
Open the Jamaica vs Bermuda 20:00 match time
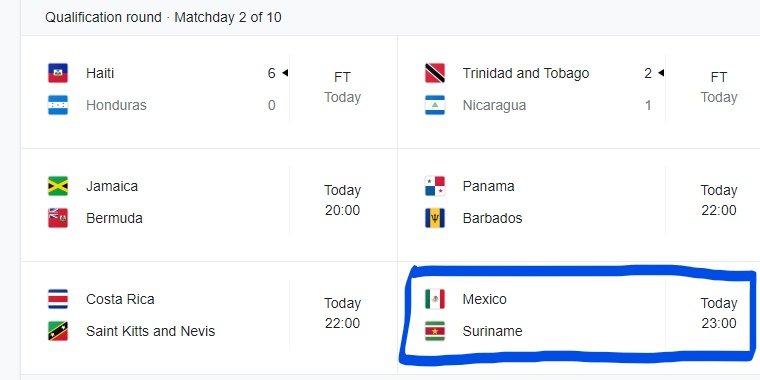(x=342, y=200)
